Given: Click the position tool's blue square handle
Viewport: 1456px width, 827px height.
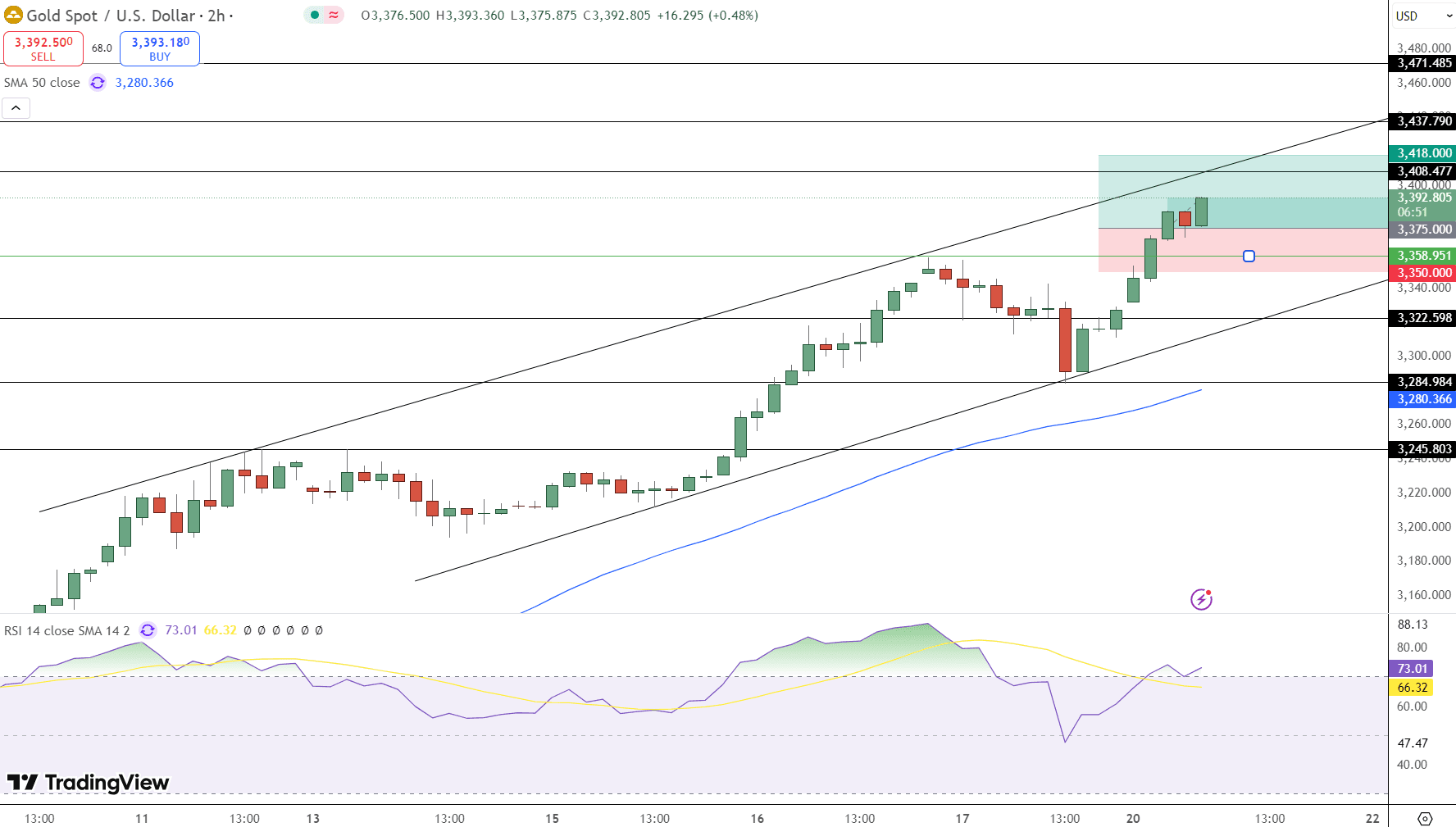Looking at the screenshot, I should (1249, 257).
